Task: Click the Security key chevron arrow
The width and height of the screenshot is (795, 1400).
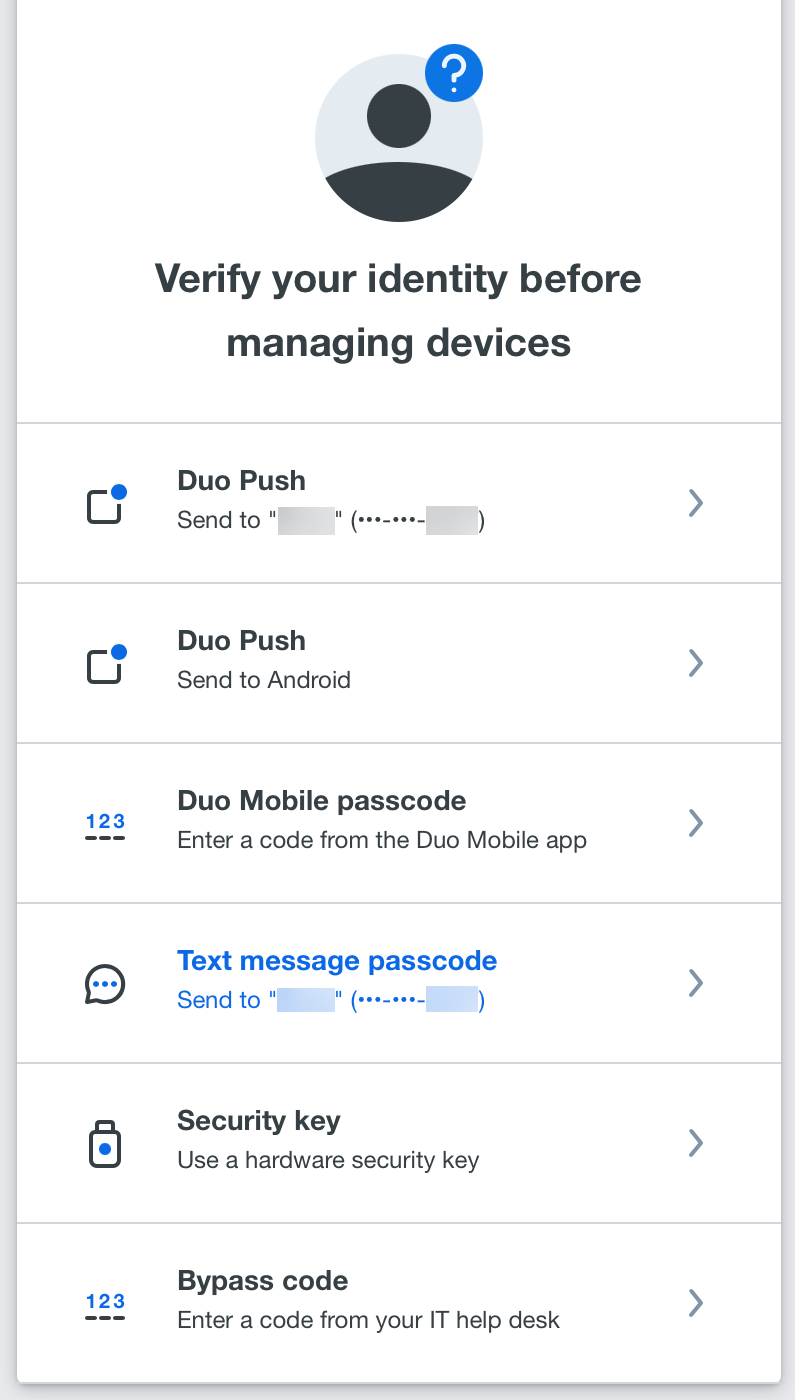Action: (x=696, y=1143)
